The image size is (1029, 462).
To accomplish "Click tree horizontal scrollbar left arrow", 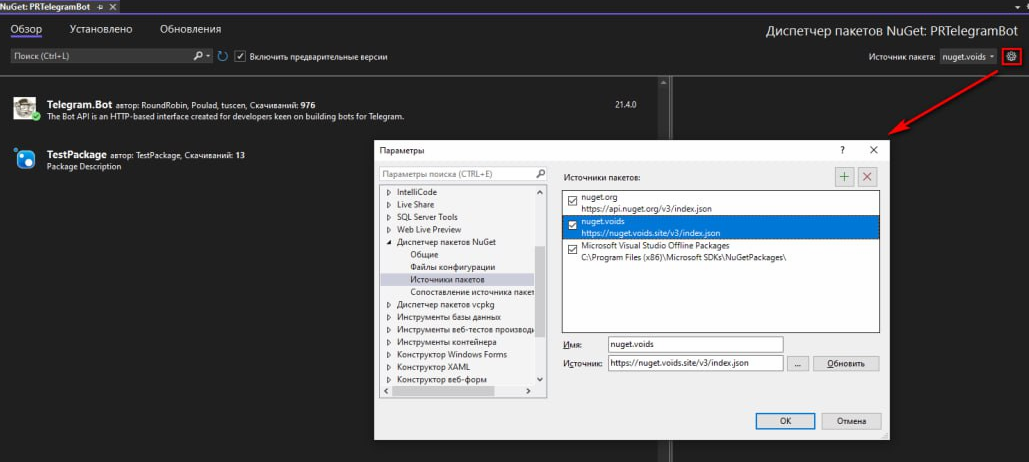I will [x=386, y=391].
